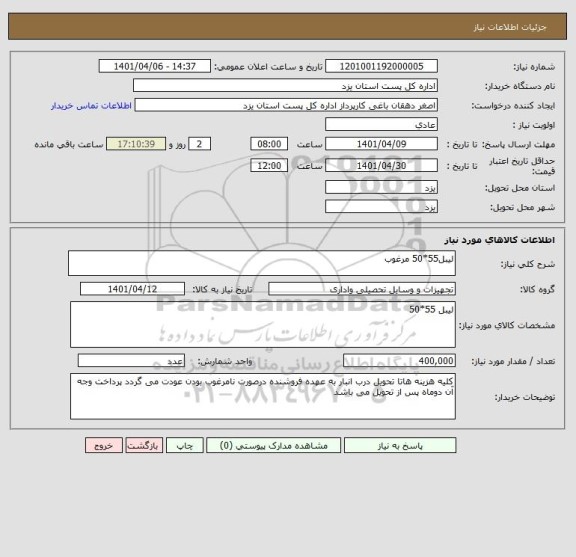Viewport: 576px width, 557px height.
Task: Click the label 'اولویت نیاز :'
Action: click(x=534, y=125)
